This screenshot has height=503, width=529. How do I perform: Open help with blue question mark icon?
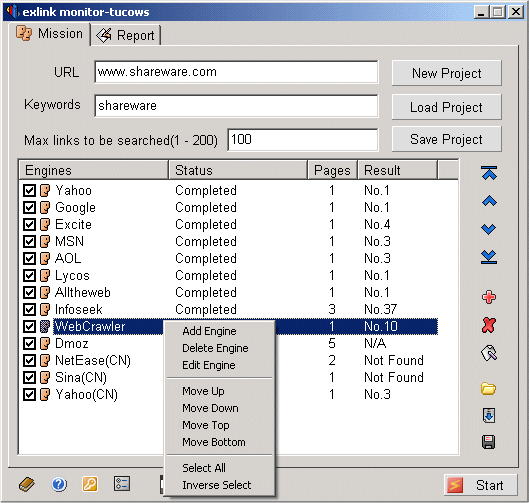[x=59, y=484]
